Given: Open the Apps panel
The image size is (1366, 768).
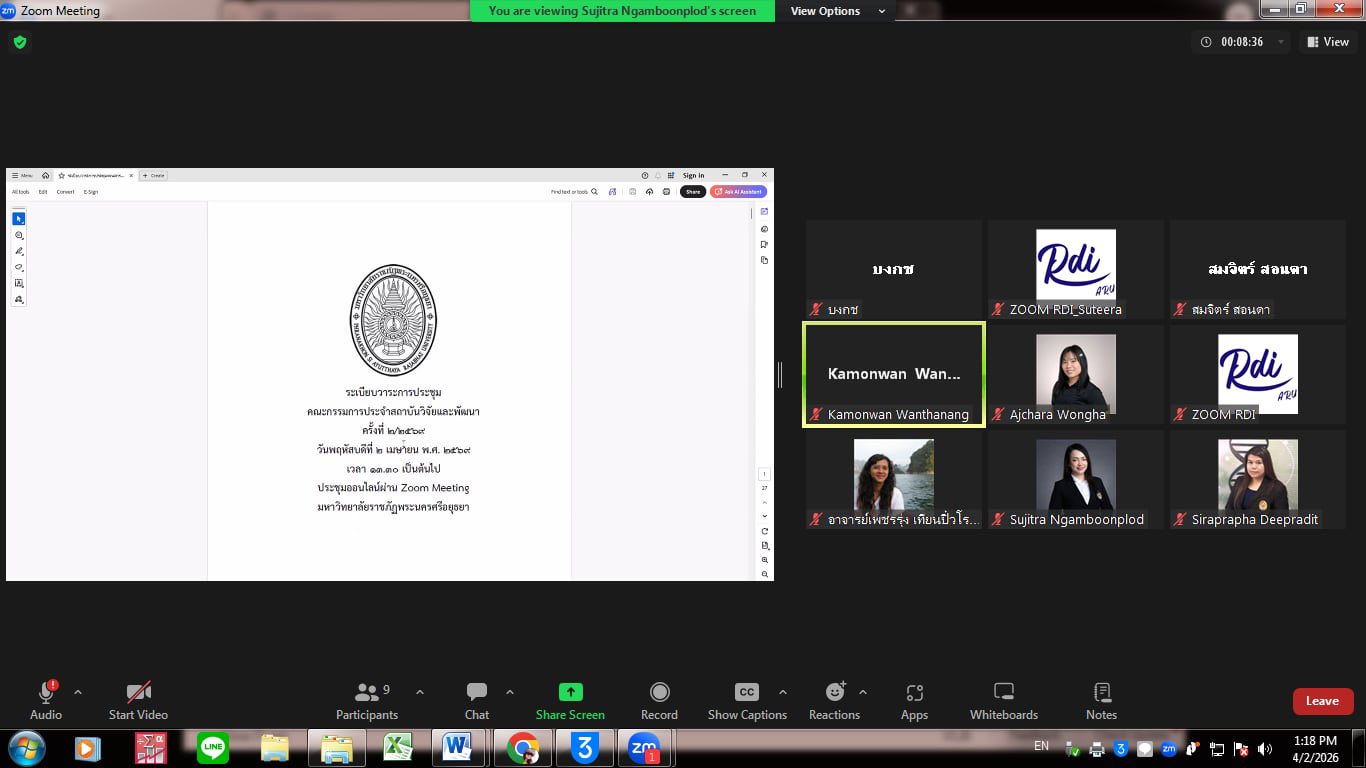Looking at the screenshot, I should [x=914, y=700].
